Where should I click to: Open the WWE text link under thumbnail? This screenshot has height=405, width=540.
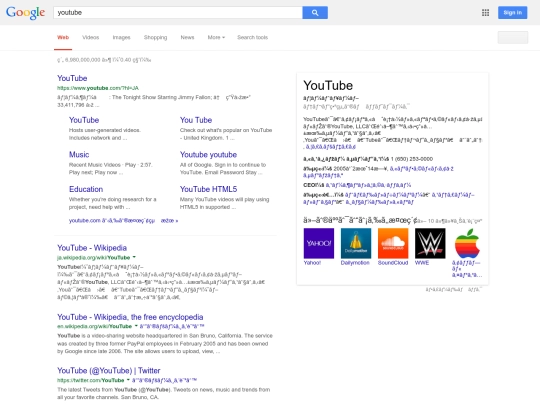[422, 263]
